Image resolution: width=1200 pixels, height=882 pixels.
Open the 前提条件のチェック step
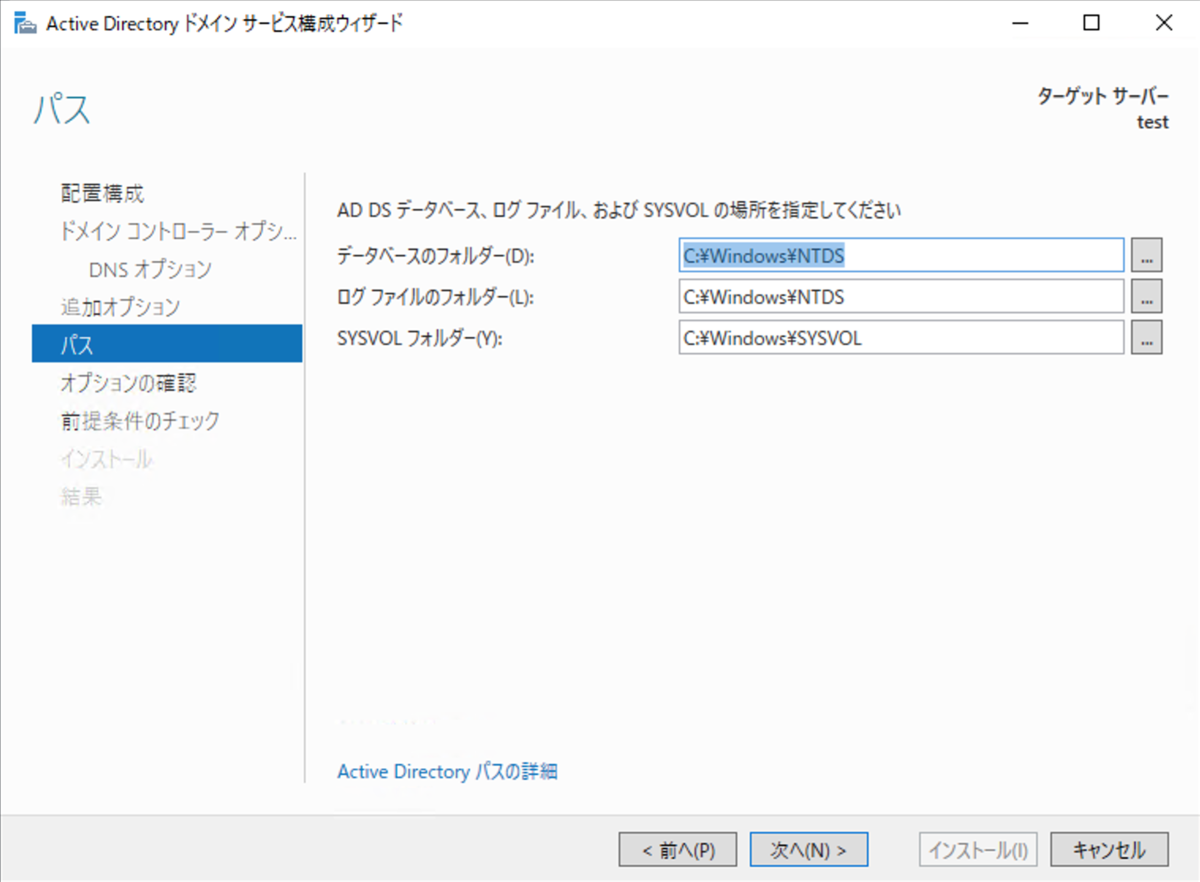(140, 421)
